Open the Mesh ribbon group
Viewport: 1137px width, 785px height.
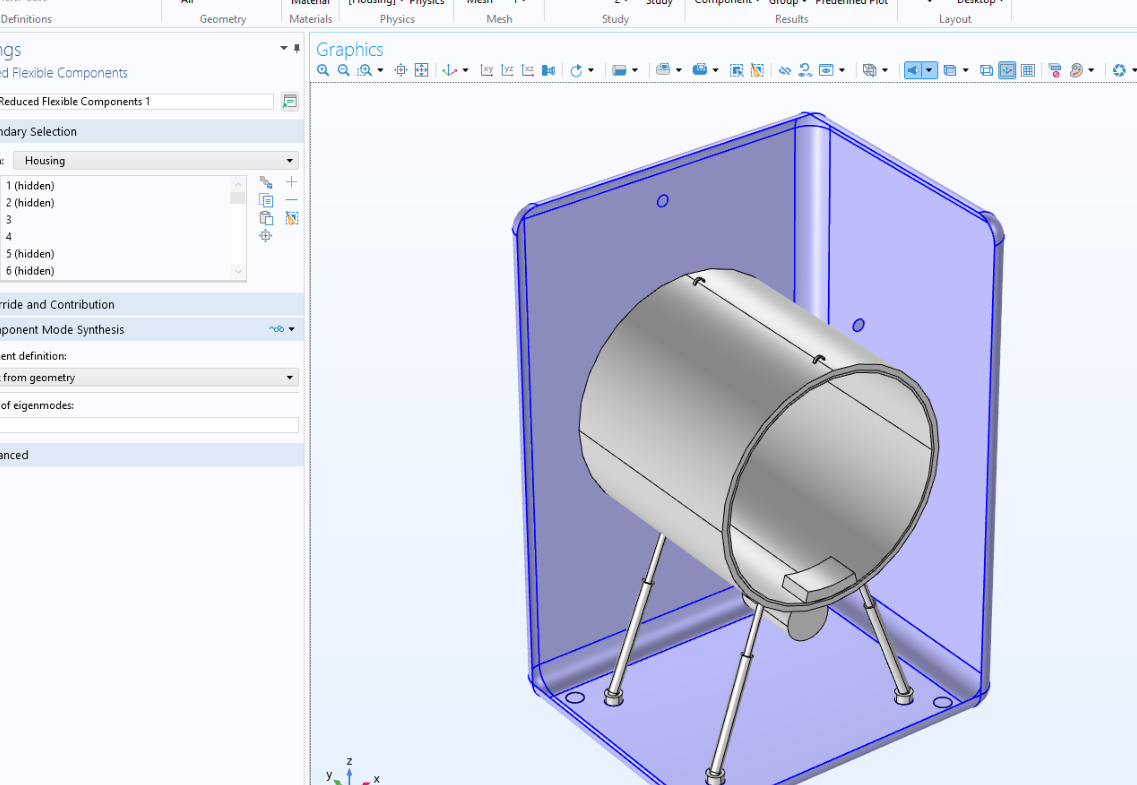(x=499, y=20)
